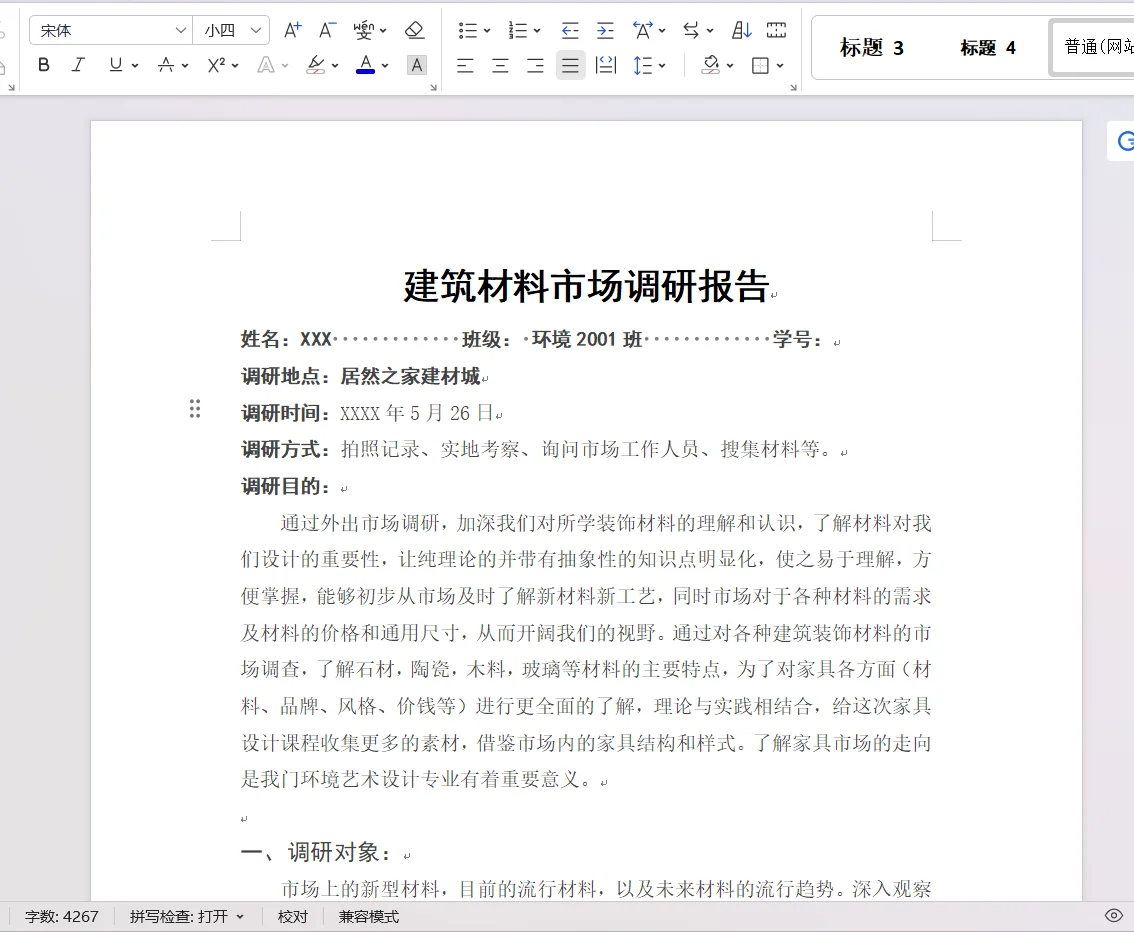Click the text effects outlined A icon
The width and height of the screenshot is (1134, 932).
[x=266, y=65]
